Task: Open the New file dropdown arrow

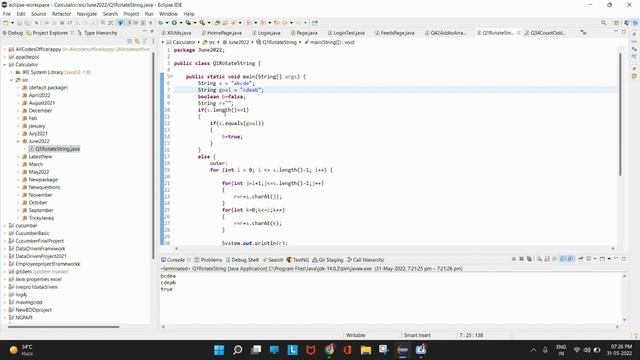Action: click(12, 23)
